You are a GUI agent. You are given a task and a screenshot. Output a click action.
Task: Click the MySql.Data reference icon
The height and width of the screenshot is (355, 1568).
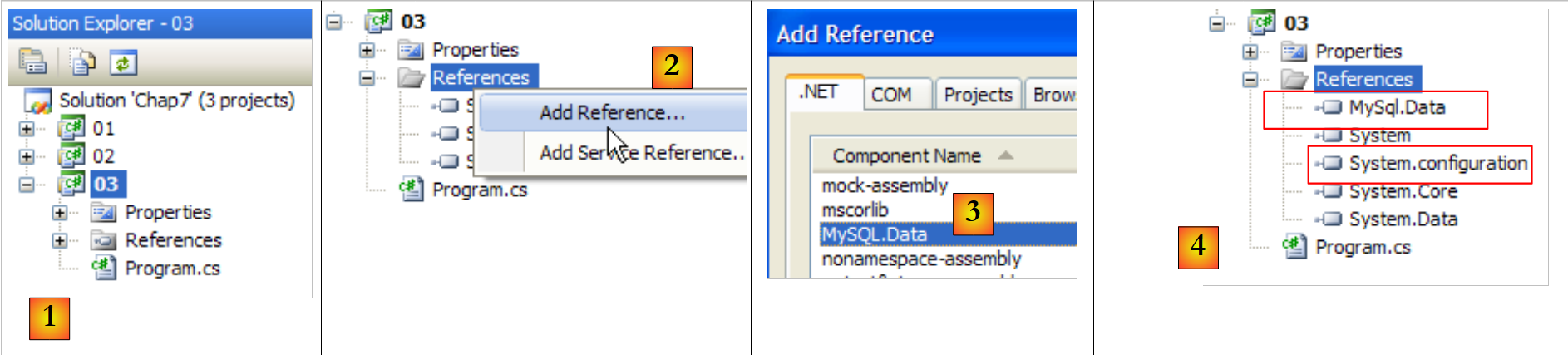[1331, 107]
